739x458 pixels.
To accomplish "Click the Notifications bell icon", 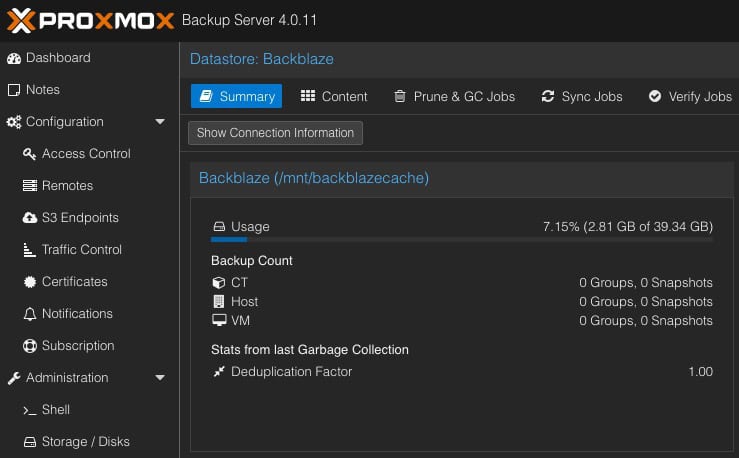I will pos(30,314).
